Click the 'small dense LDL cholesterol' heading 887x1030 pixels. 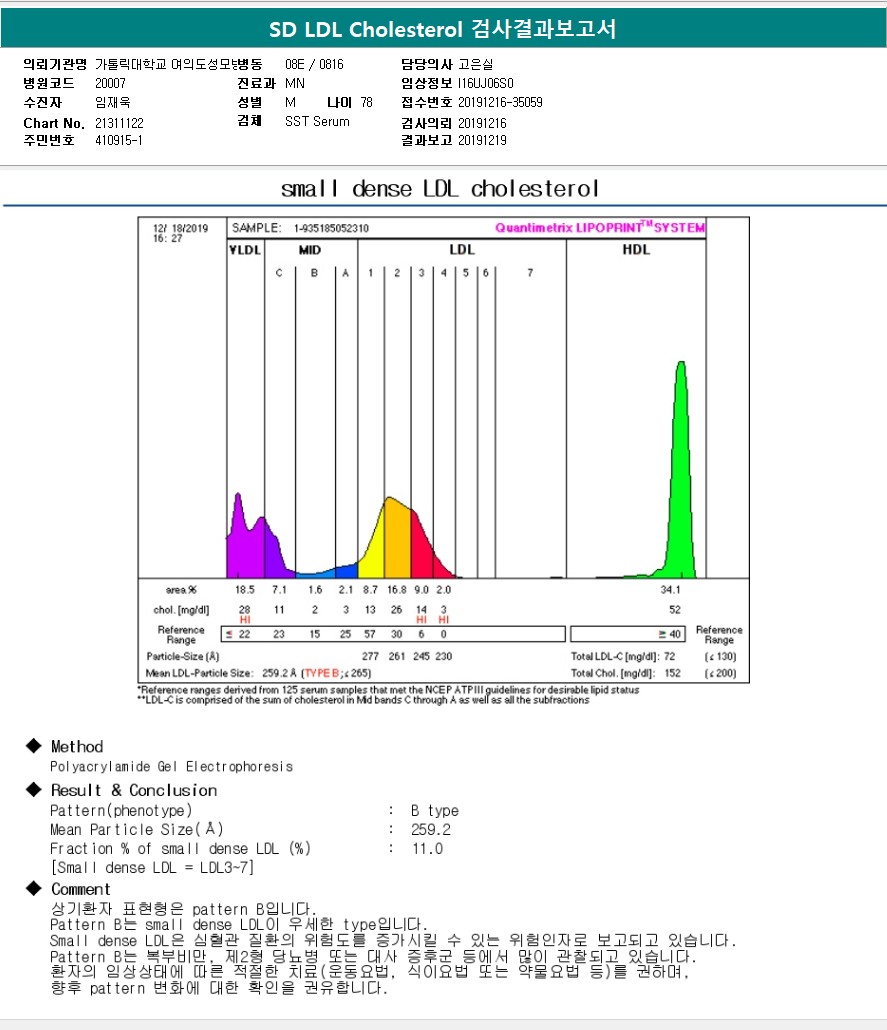(x=440, y=189)
